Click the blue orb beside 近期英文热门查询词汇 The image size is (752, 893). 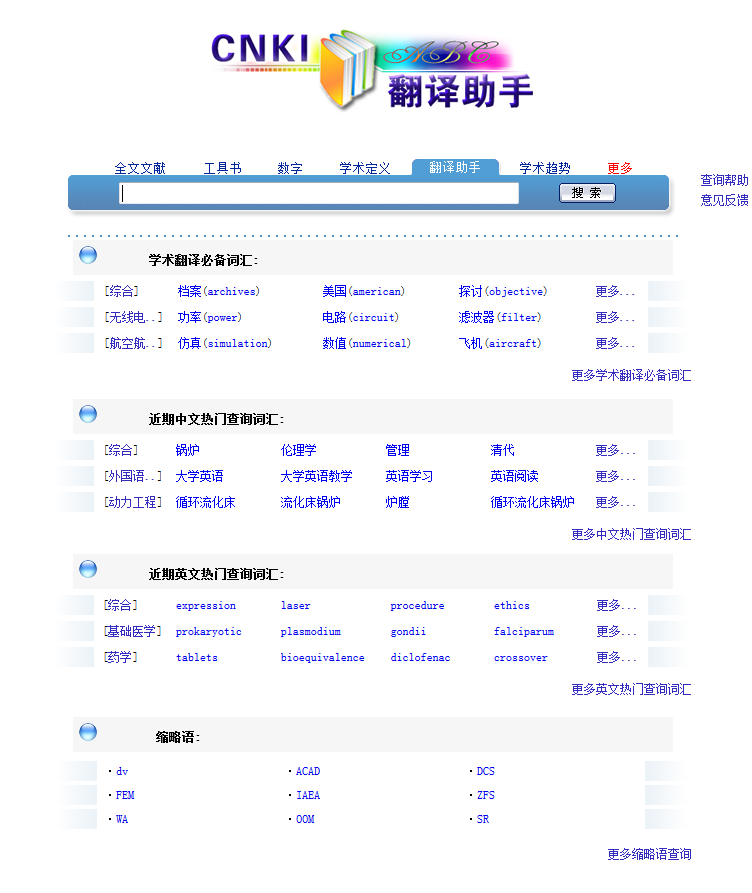pyautogui.click(x=88, y=569)
